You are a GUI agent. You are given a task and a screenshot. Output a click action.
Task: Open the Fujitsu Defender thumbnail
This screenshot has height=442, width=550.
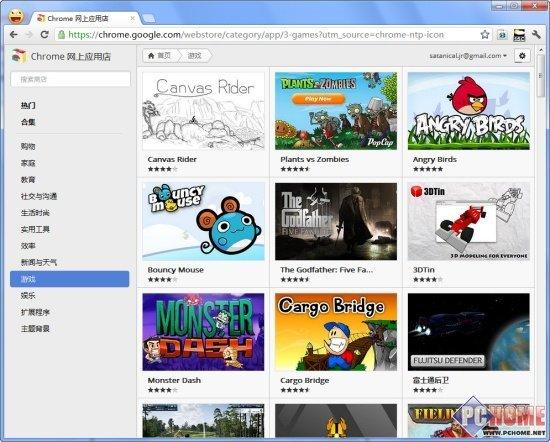point(469,332)
